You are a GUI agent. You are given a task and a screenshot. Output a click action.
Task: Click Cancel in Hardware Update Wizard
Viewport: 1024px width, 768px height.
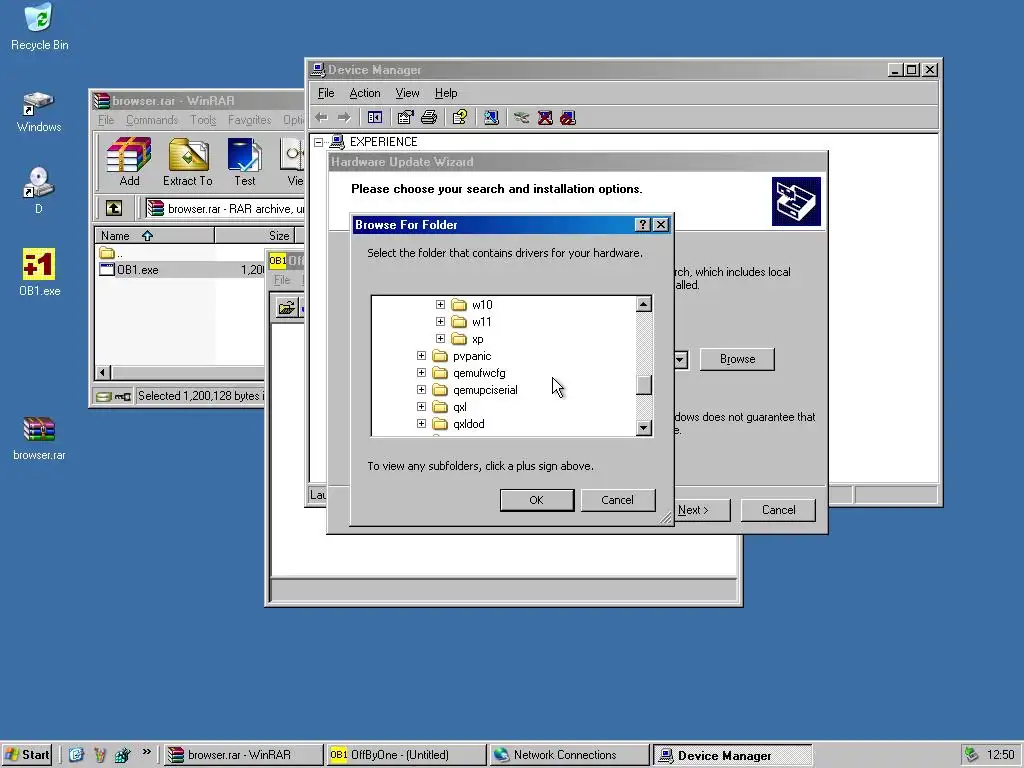click(778, 510)
